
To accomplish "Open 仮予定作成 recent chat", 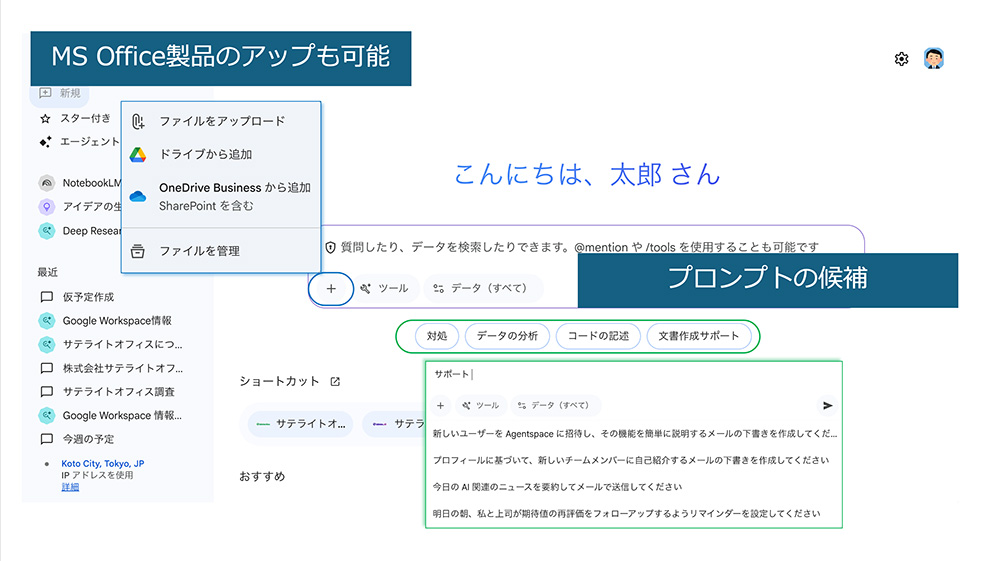I will [88, 297].
